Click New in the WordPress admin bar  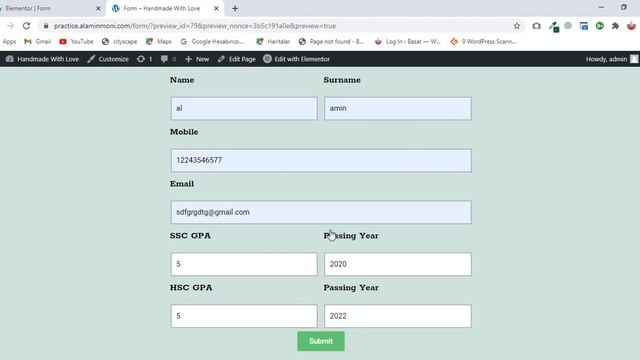click(x=197, y=59)
